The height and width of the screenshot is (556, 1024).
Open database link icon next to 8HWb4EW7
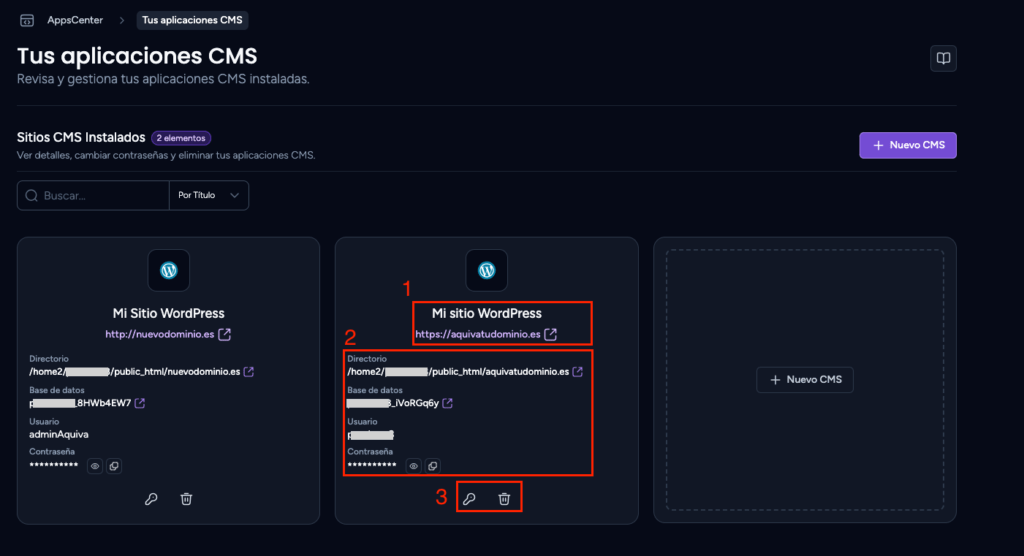pyautogui.click(x=140, y=403)
